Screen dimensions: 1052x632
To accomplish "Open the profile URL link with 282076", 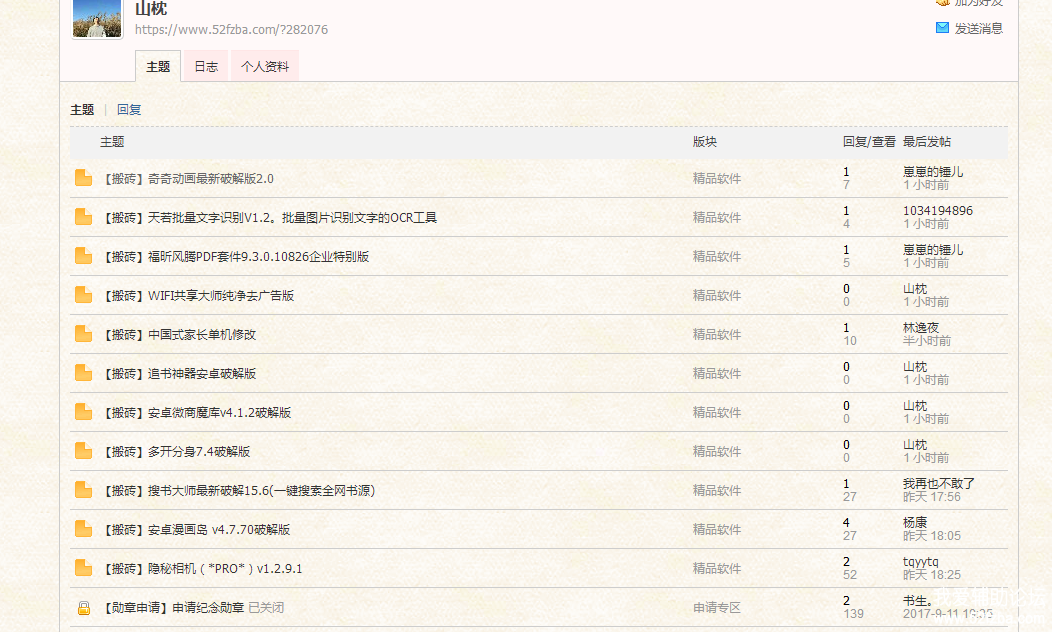I will [231, 30].
